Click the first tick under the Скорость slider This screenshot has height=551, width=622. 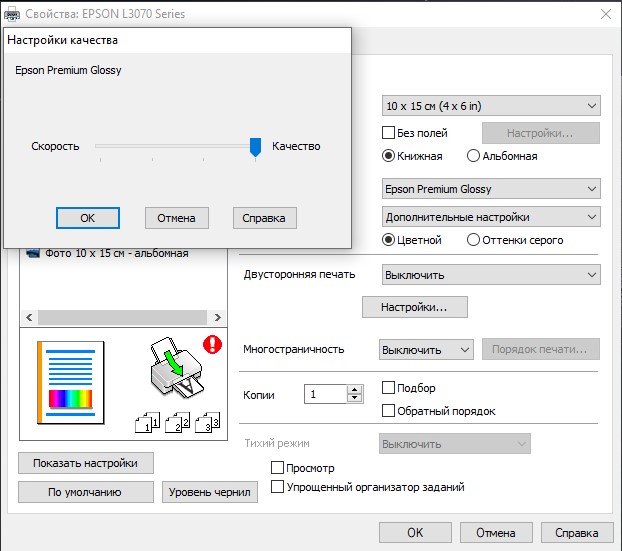101,160
